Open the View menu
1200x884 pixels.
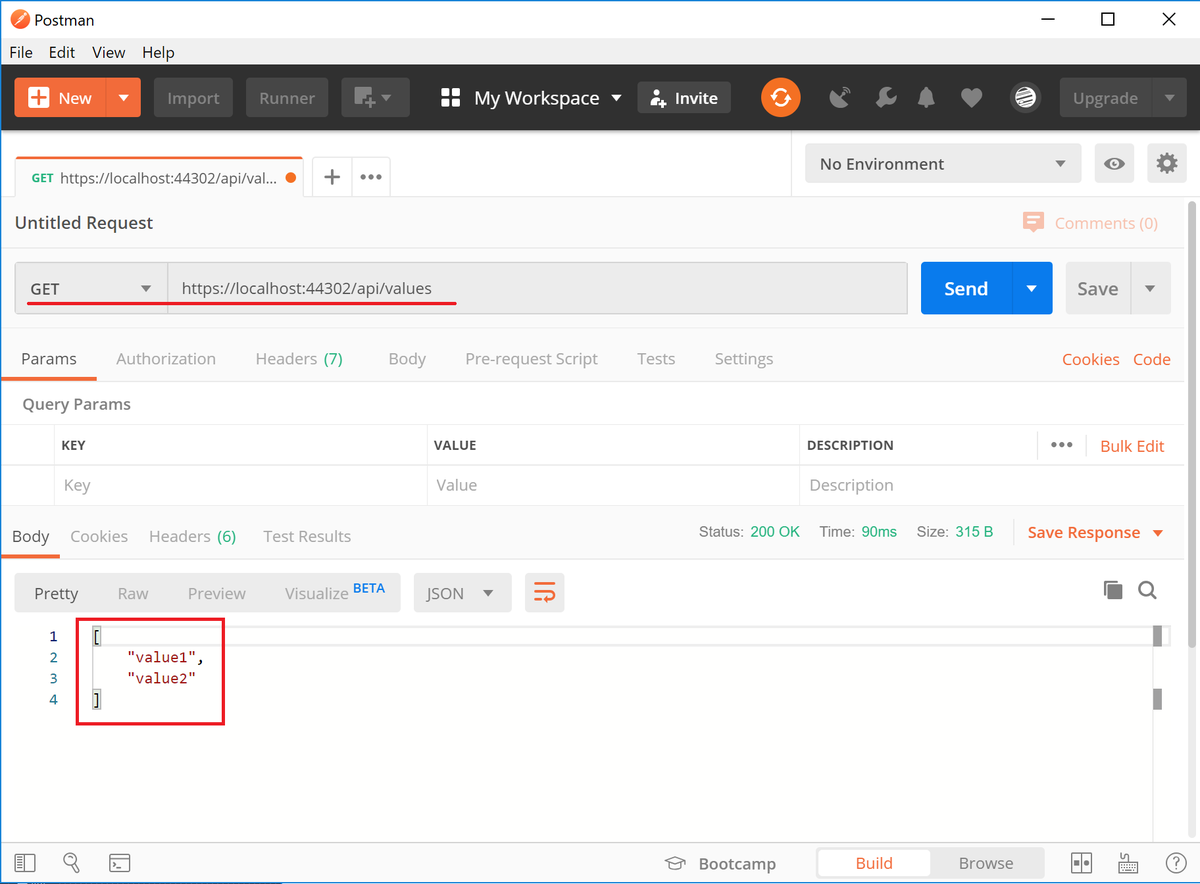tap(108, 52)
